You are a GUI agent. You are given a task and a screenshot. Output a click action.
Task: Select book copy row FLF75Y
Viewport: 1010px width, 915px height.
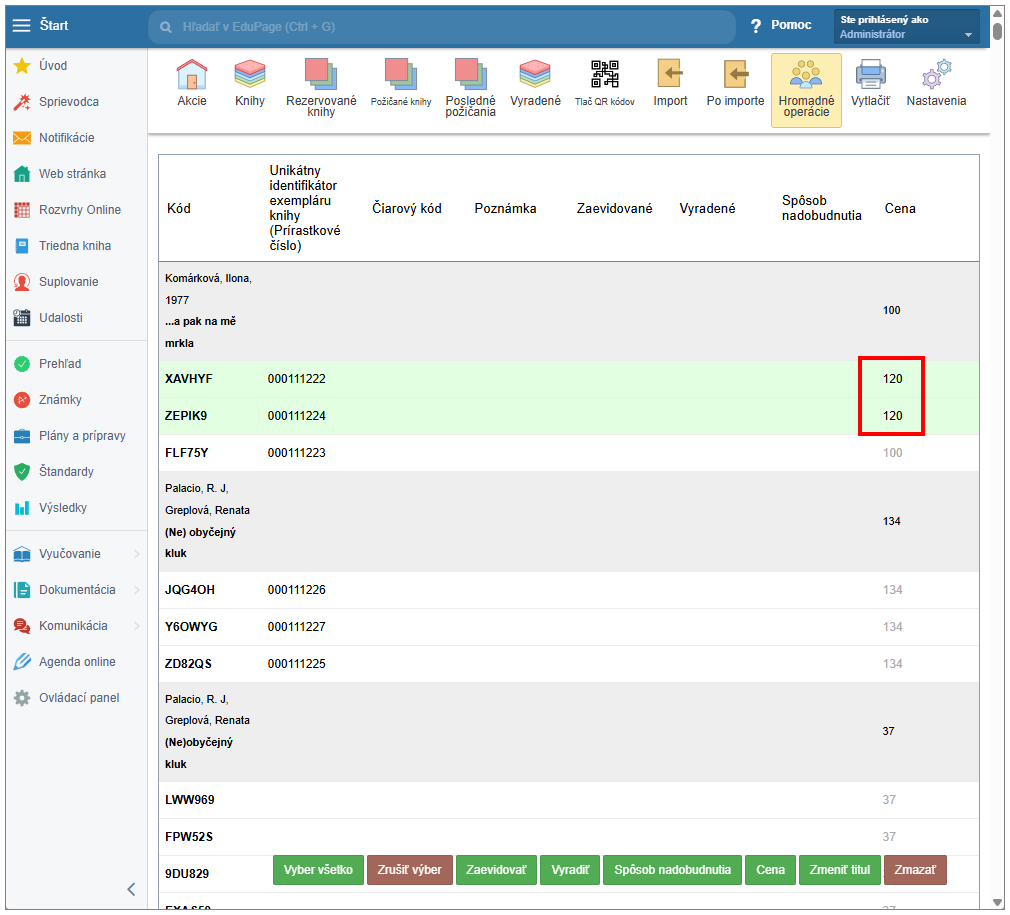click(187, 453)
